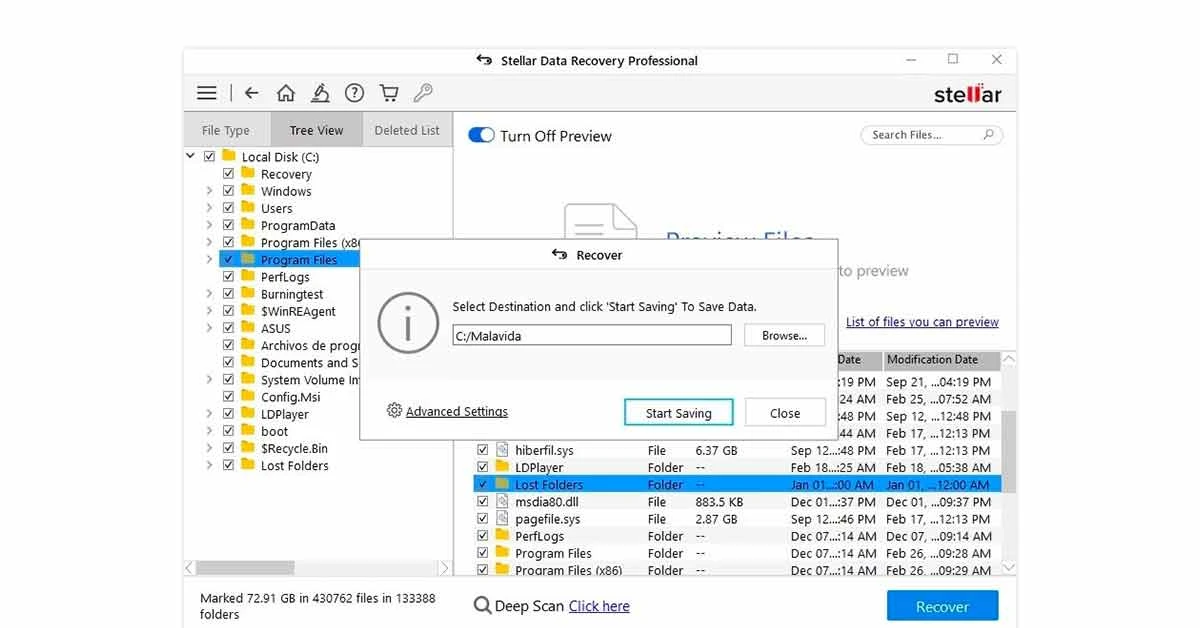
Task: Toggle Turn Off Preview
Action: [x=481, y=135]
